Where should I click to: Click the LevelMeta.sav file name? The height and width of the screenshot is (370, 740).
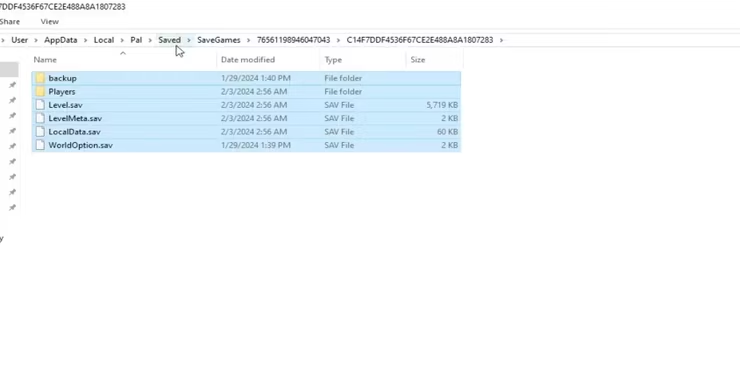75,118
